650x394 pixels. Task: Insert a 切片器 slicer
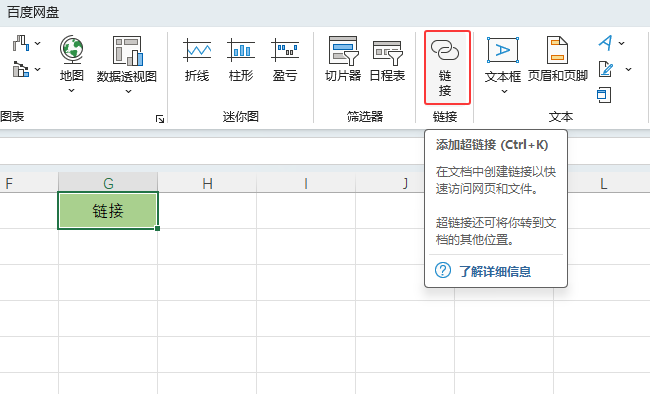point(343,59)
